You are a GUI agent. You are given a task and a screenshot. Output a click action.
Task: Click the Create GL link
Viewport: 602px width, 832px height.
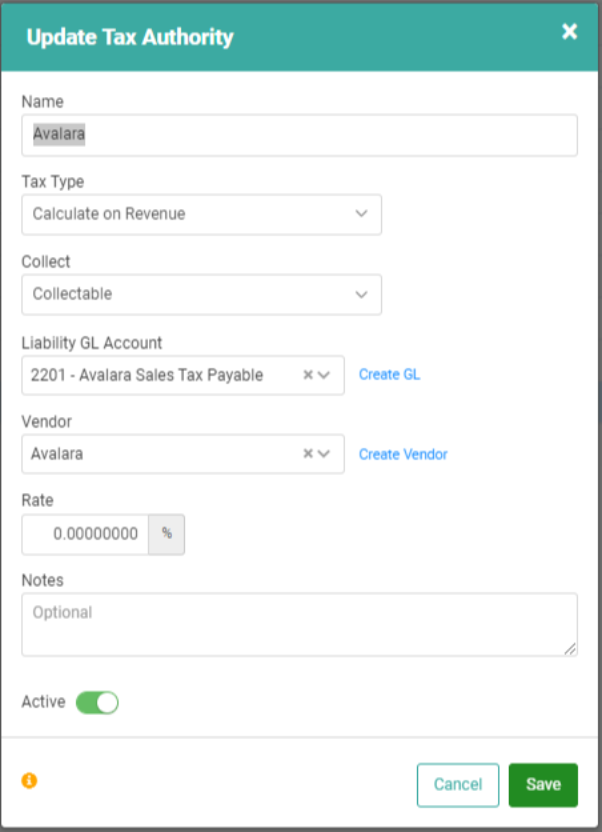tap(389, 375)
